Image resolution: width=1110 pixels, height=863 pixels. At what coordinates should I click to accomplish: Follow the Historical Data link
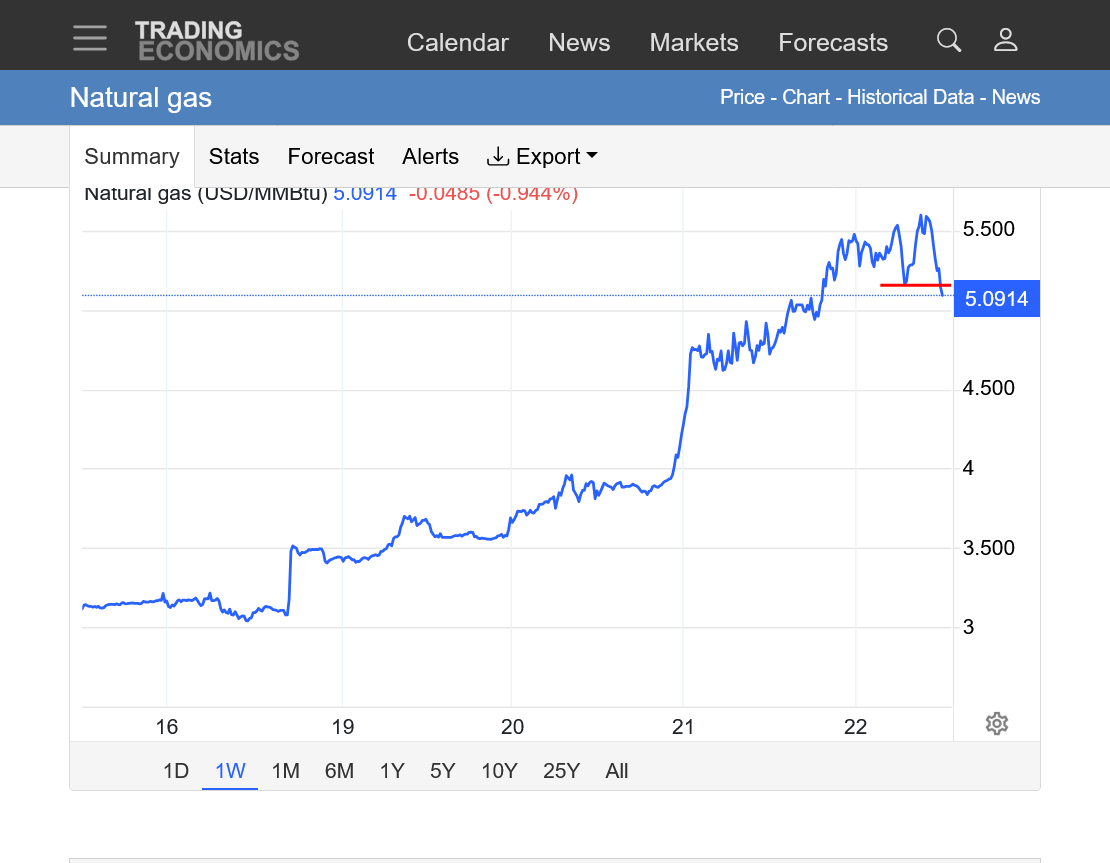(910, 97)
